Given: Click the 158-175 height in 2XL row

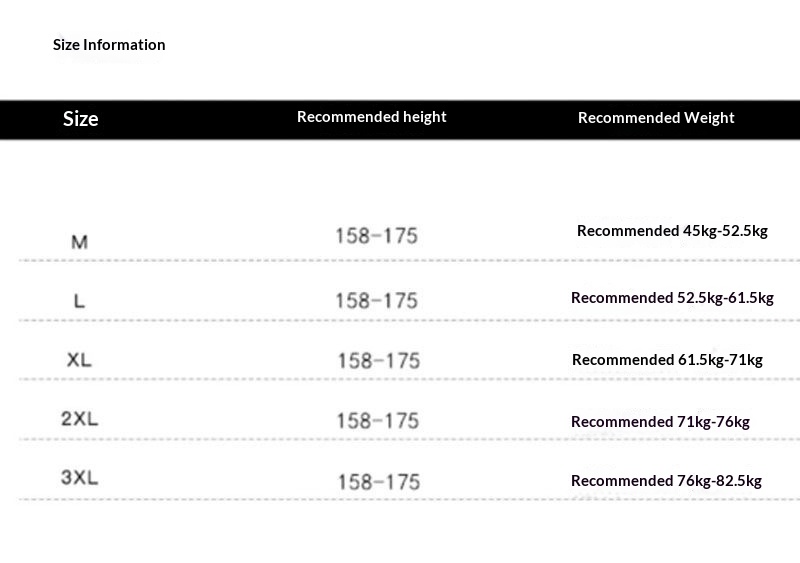Looking at the screenshot, I should click(x=376, y=421).
